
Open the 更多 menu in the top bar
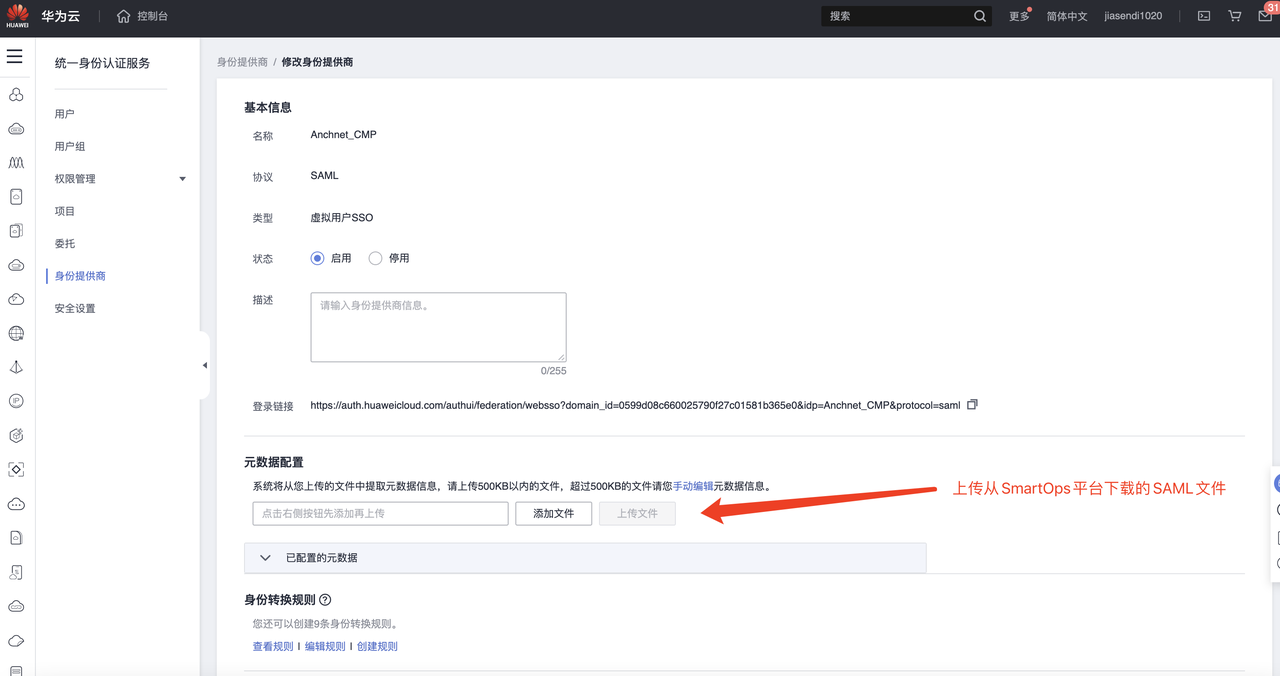point(1019,16)
